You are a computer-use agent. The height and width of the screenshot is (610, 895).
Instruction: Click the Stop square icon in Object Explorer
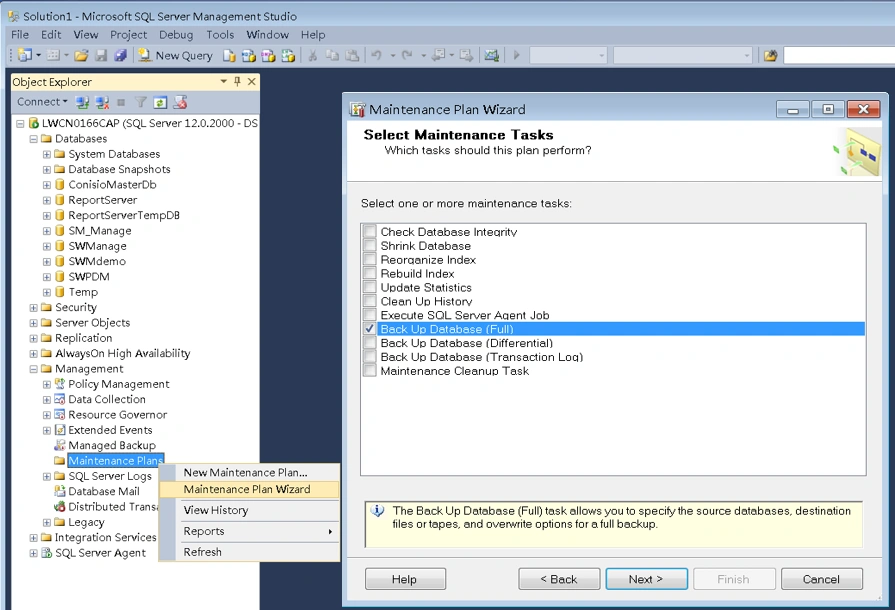point(121,103)
